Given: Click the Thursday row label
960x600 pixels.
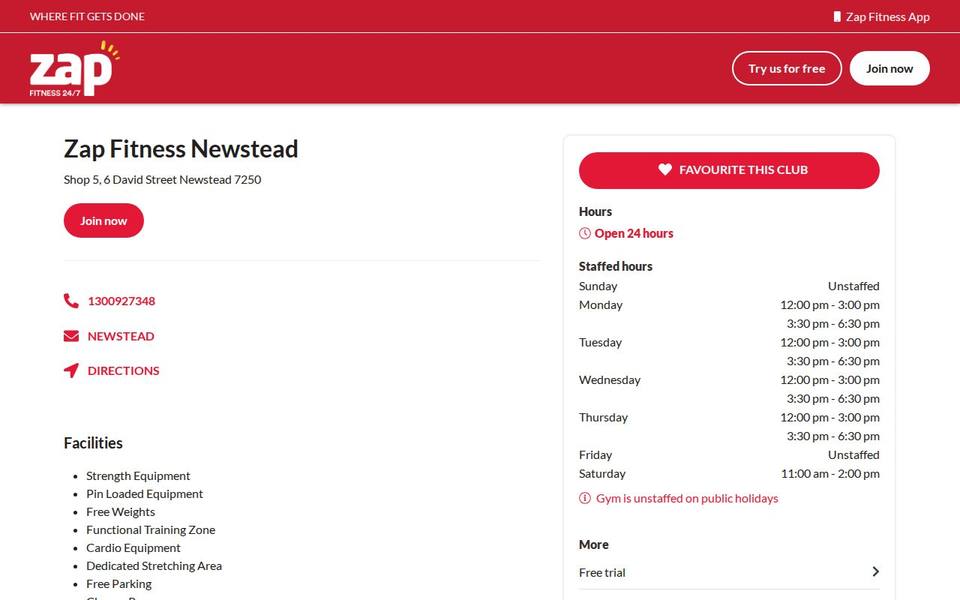Looking at the screenshot, I should (604, 418).
